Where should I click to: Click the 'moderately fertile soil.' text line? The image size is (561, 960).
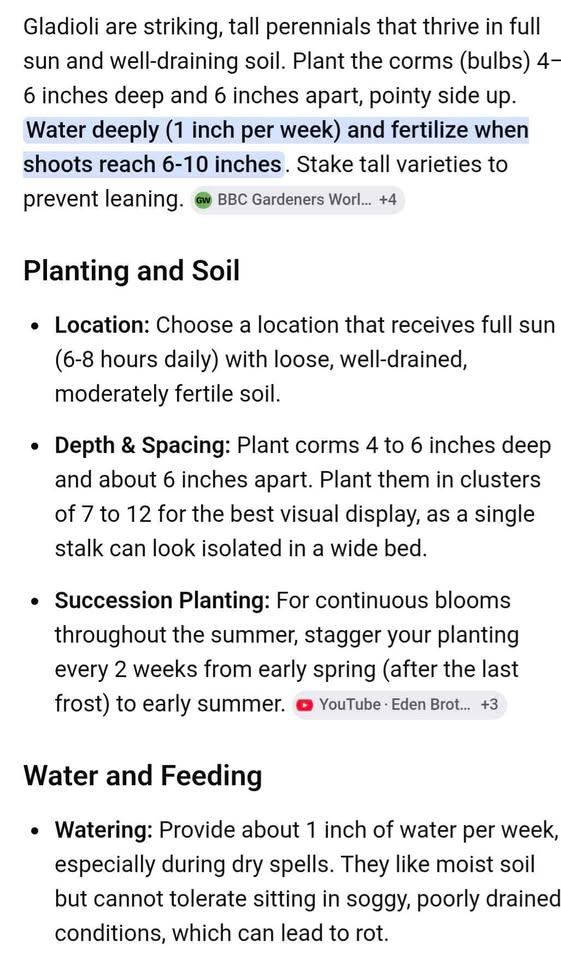(x=168, y=394)
